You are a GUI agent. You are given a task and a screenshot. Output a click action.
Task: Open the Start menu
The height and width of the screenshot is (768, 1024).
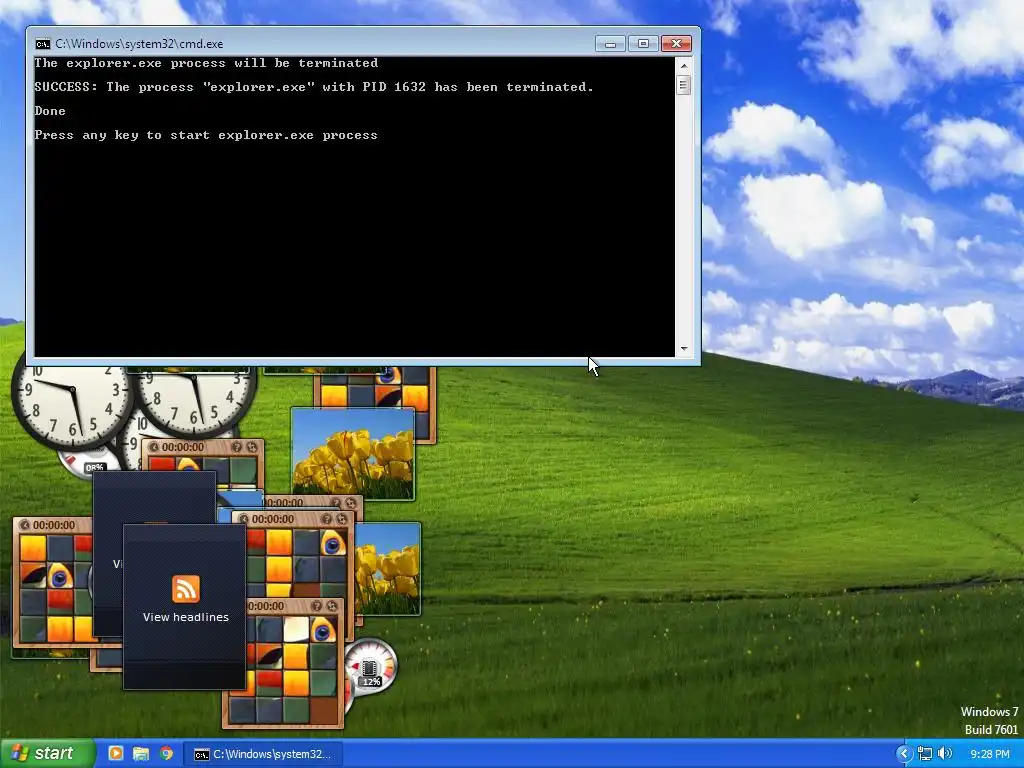coord(47,754)
